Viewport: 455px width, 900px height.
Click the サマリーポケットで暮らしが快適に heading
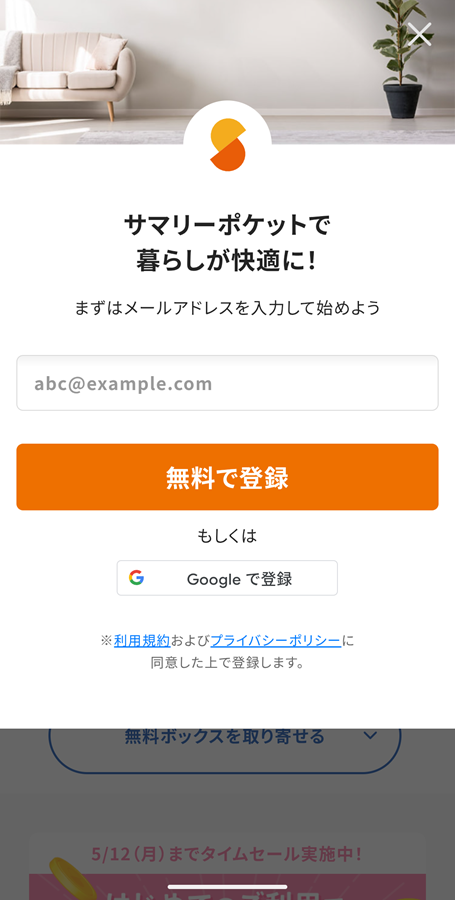tap(227, 243)
